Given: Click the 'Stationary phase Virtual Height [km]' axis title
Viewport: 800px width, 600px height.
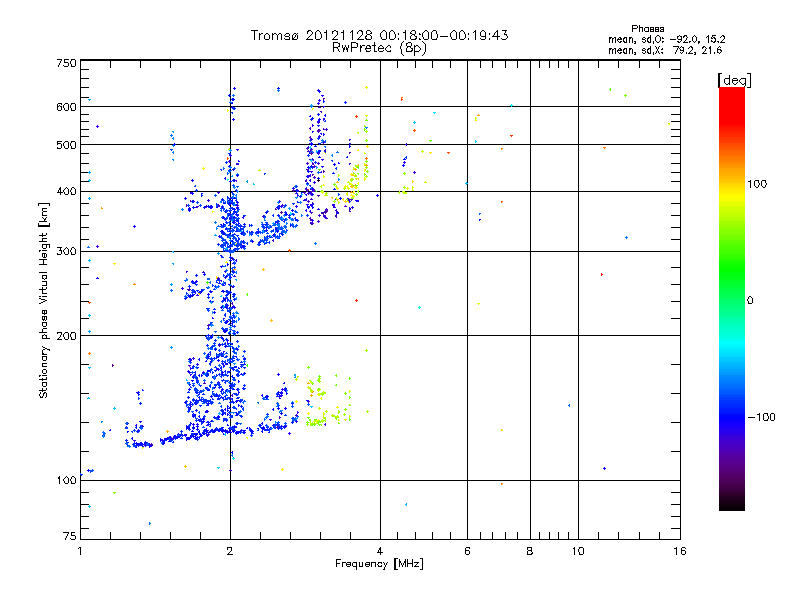Looking at the screenshot, I should [44, 300].
